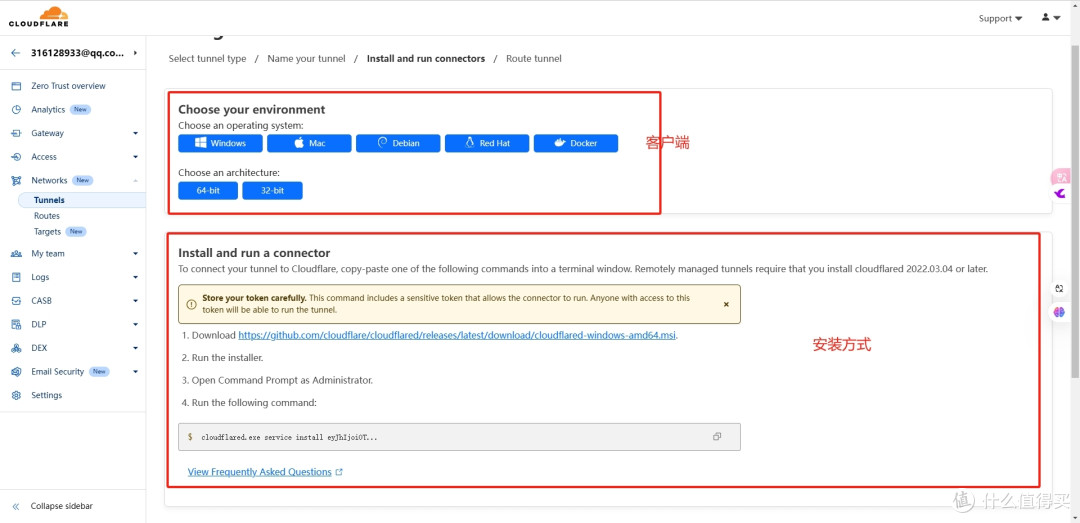Select Windows operating system
1080x523 pixels.
point(220,143)
